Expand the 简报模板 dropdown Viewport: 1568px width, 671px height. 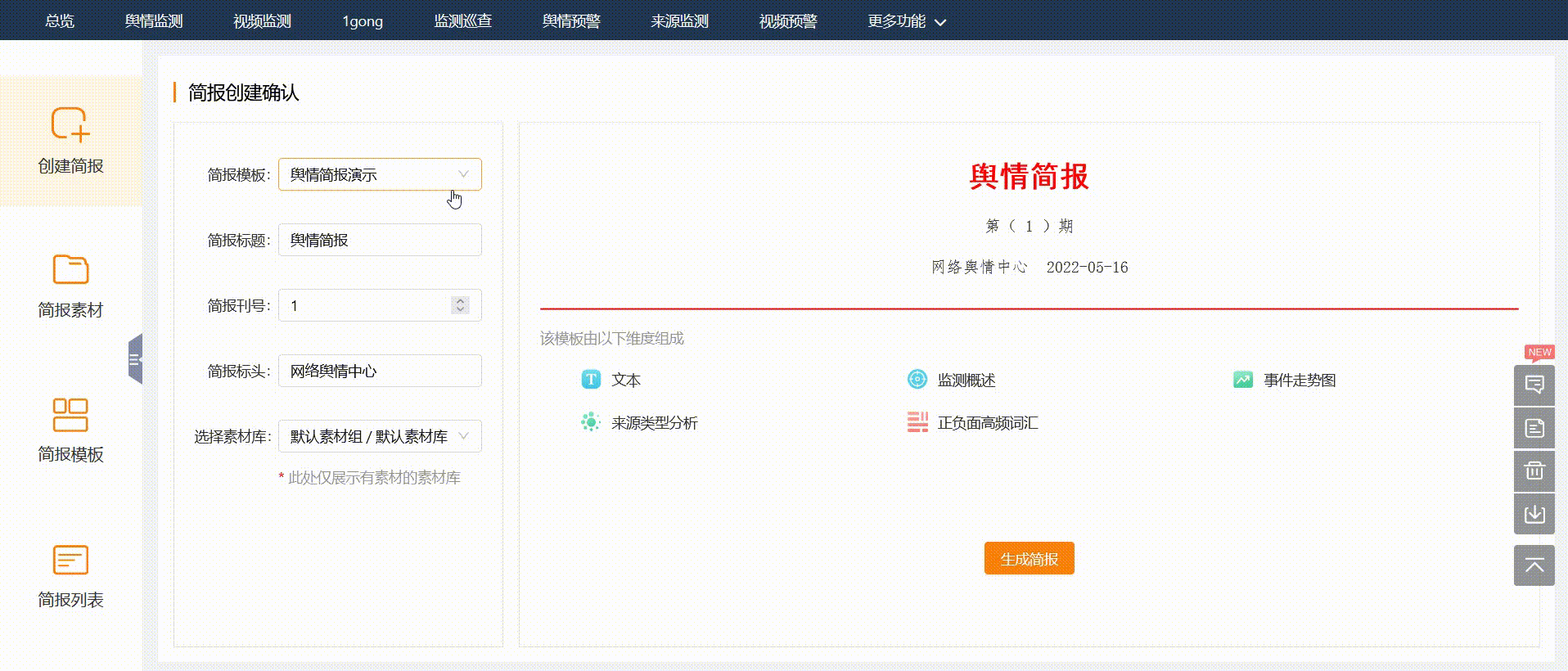point(380,174)
